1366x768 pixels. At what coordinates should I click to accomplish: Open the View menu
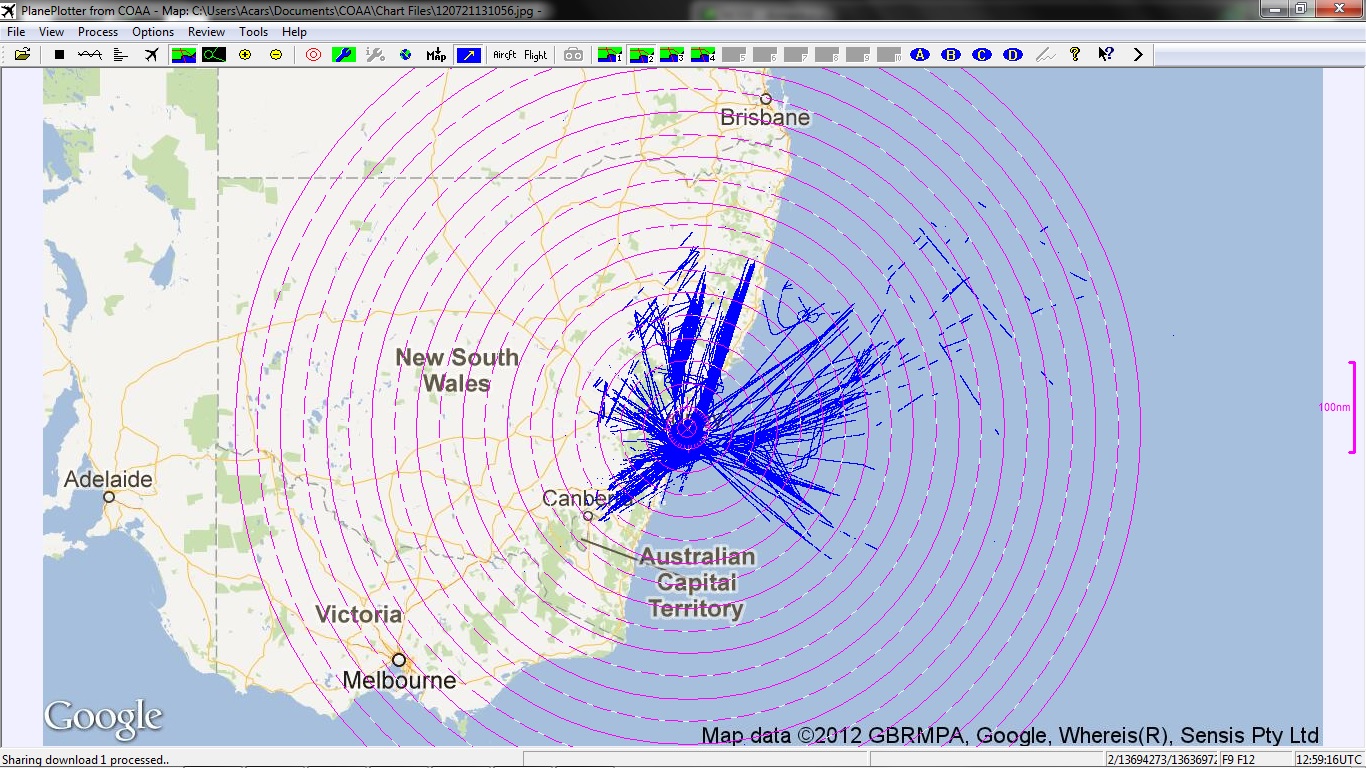[51, 32]
